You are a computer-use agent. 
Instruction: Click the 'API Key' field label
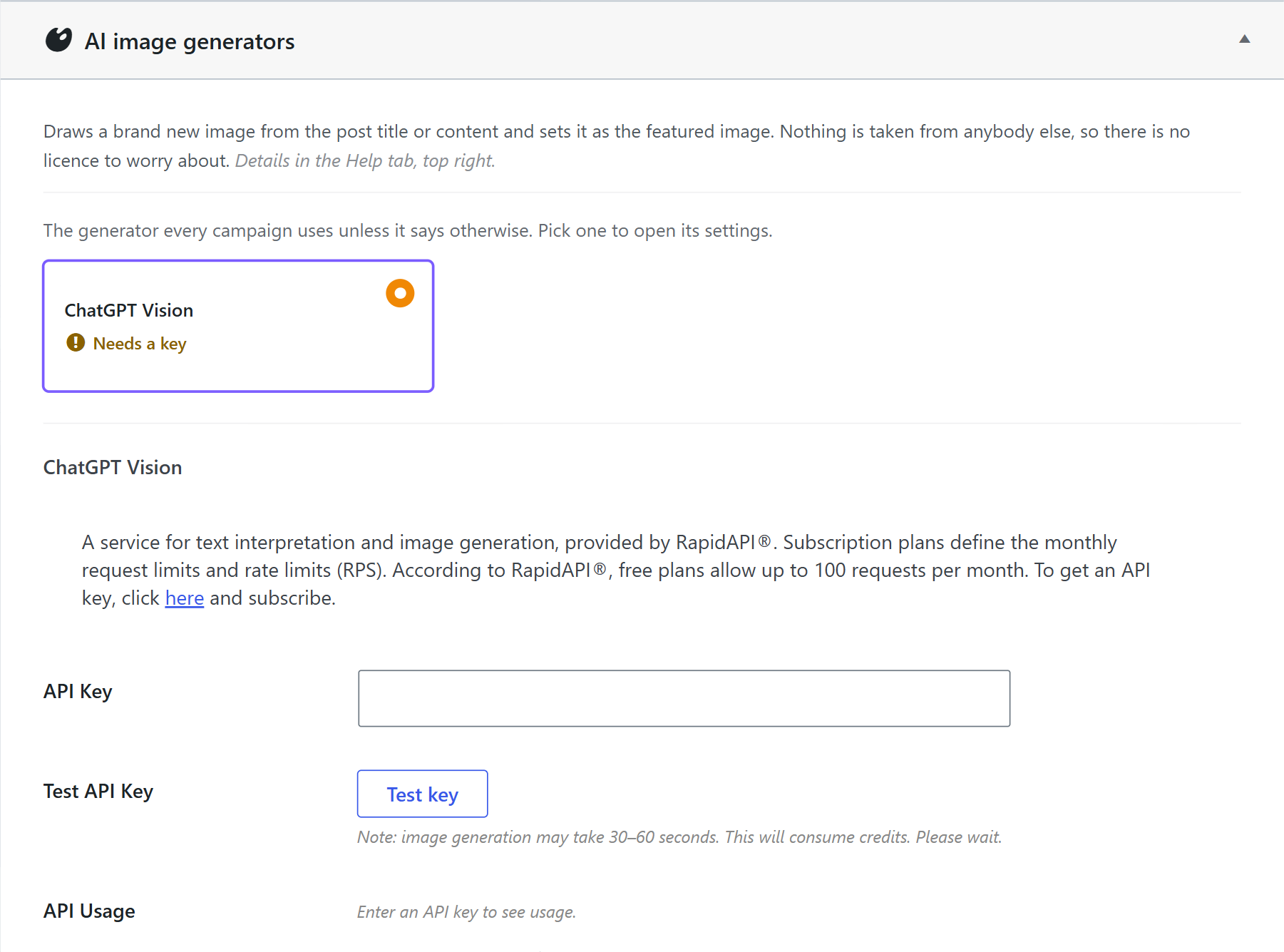tap(78, 691)
